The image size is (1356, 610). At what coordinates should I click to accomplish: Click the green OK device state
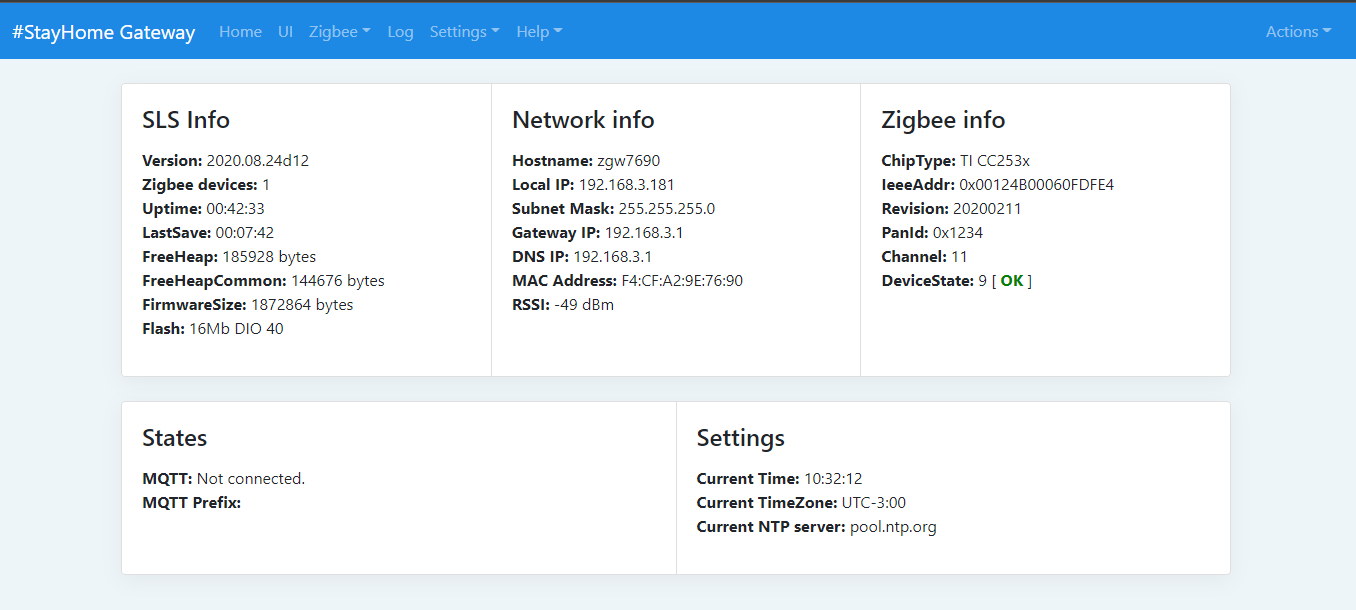point(1012,281)
